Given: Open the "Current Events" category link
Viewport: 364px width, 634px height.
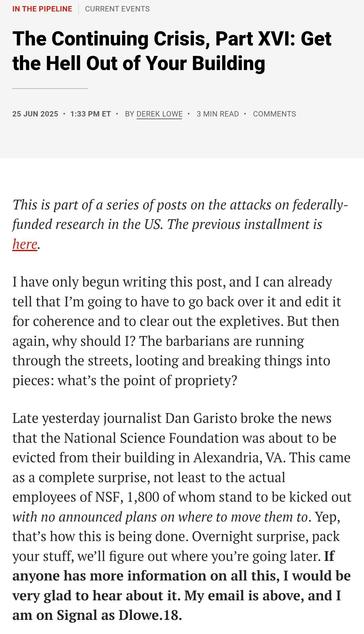Looking at the screenshot, I should (x=117, y=8).
